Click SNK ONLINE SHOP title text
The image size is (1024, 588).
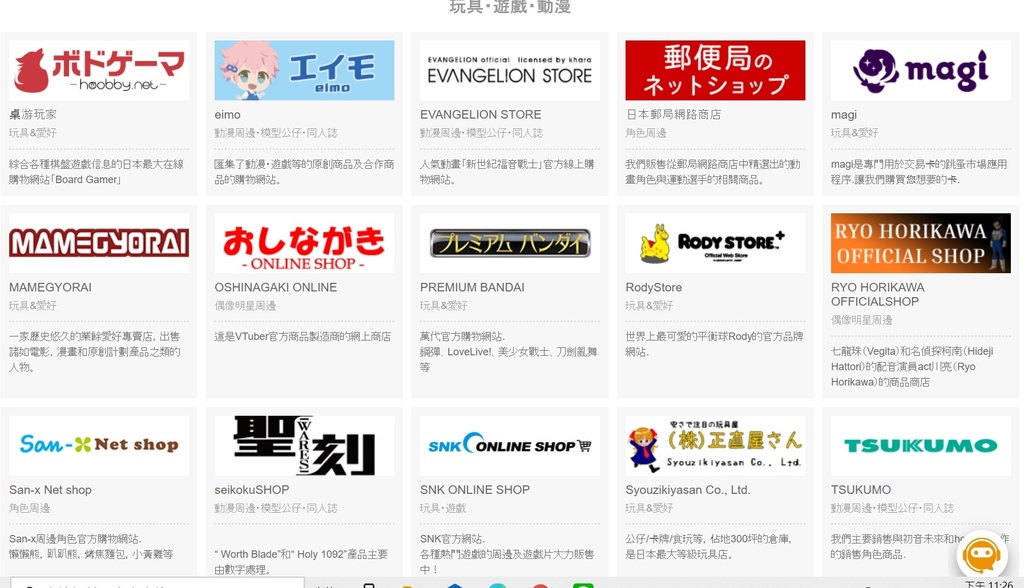475,489
